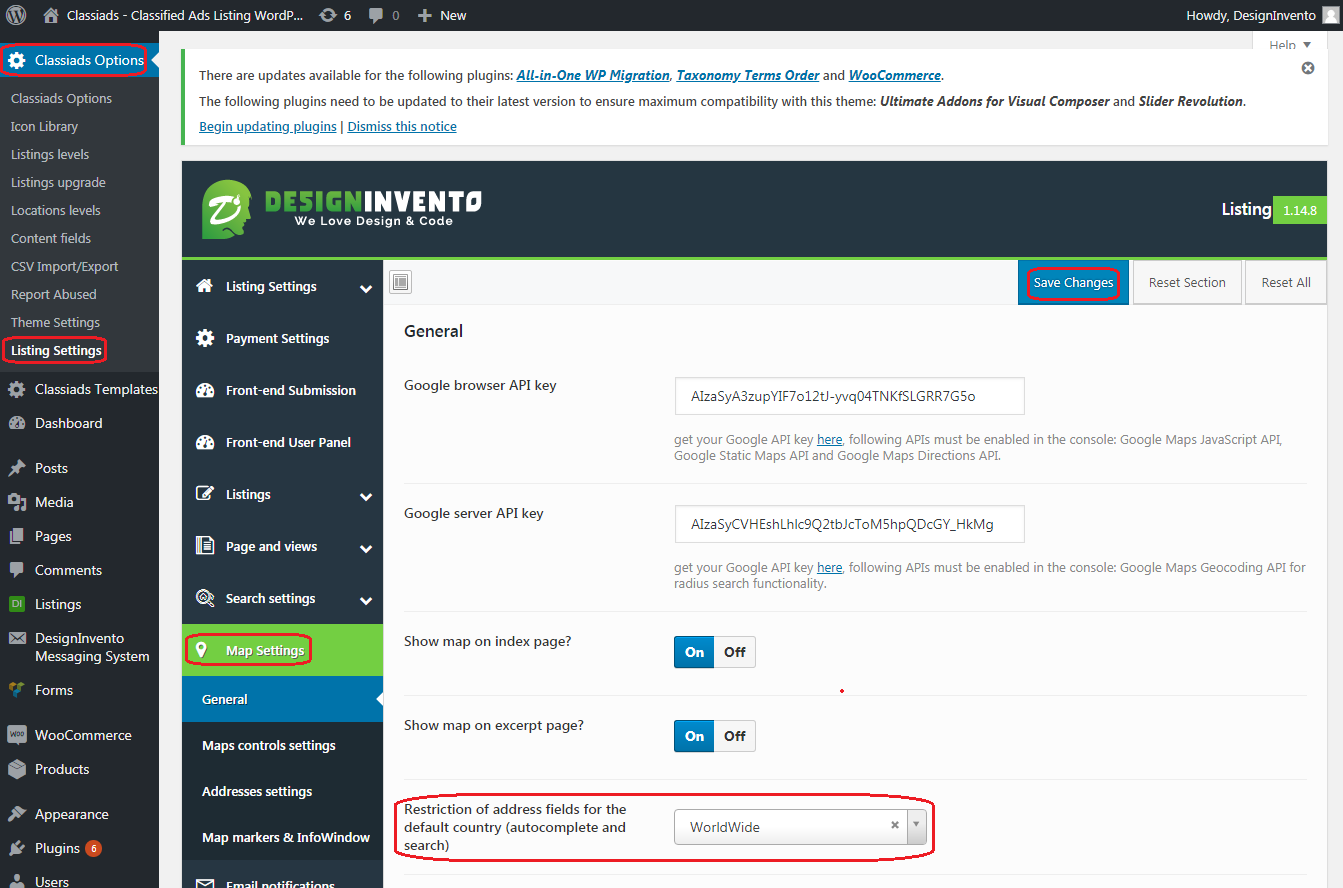Click the WooCommerce Woo icon
This screenshot has width=1343, height=888.
(x=17, y=735)
